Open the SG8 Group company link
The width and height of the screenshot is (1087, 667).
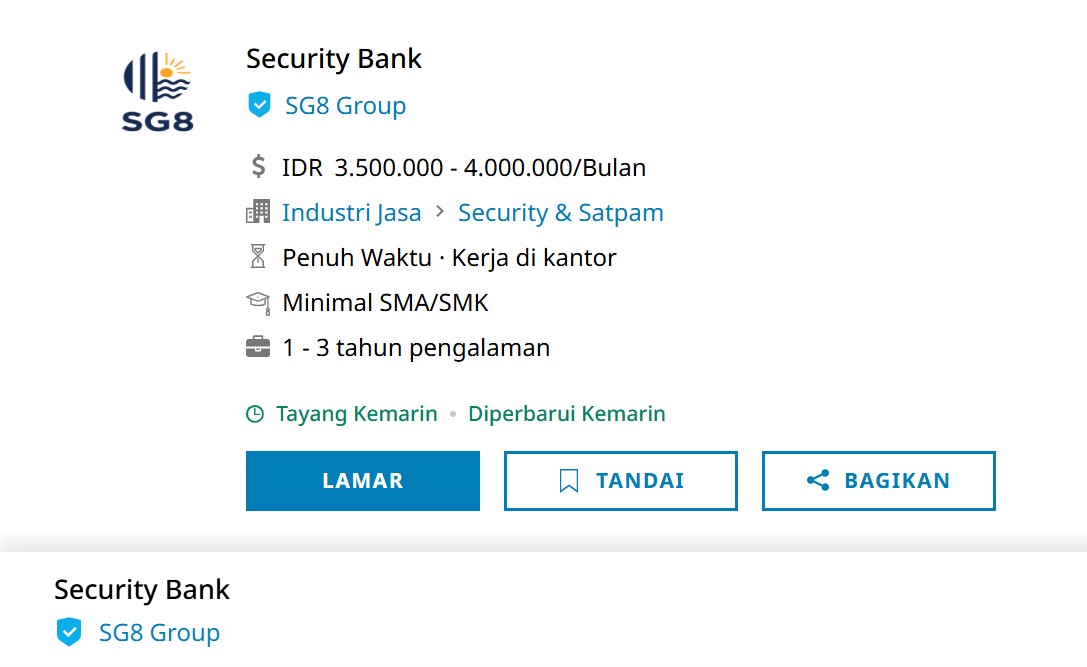point(345,105)
